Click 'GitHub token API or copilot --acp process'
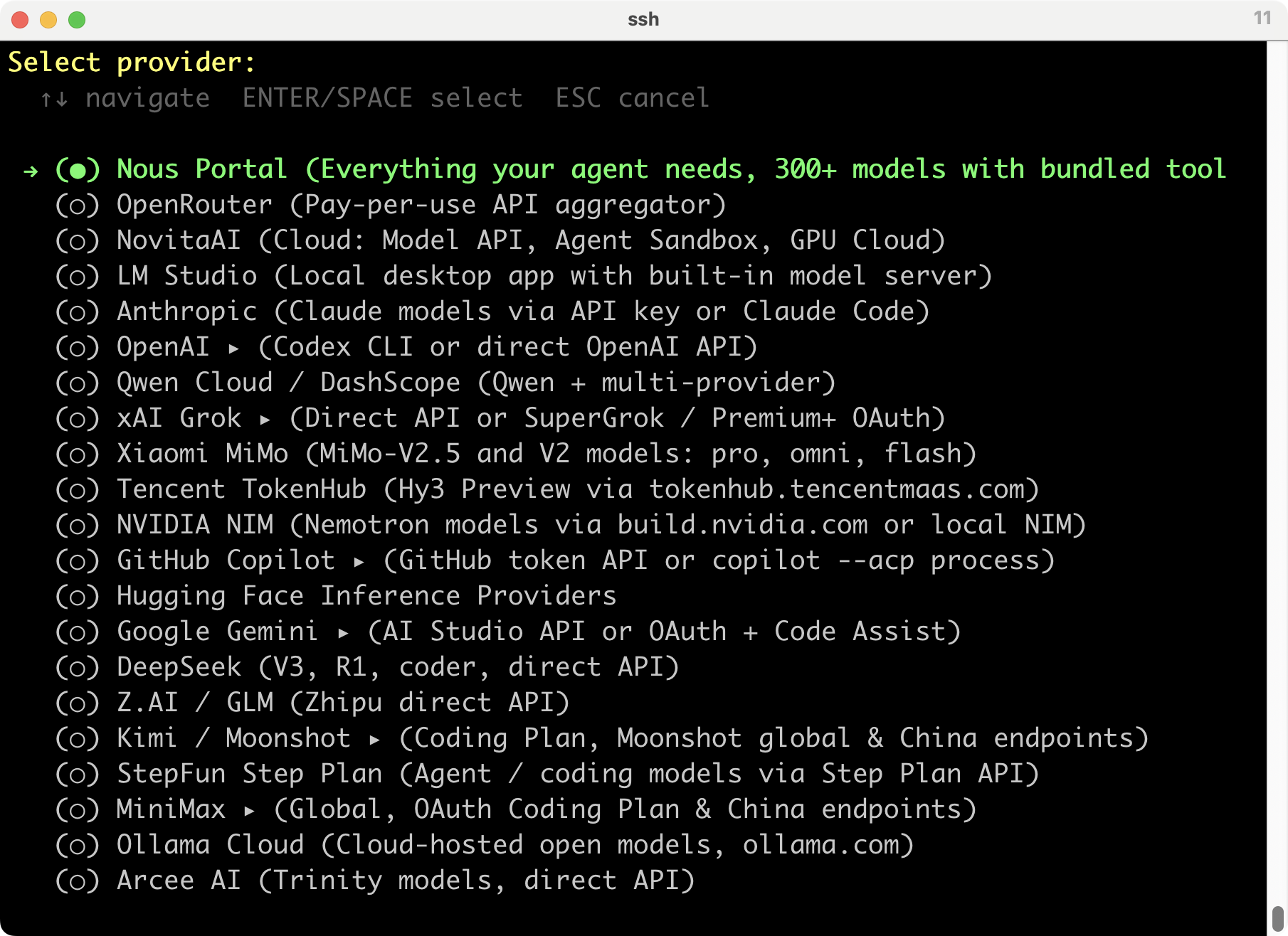The width and height of the screenshot is (1288, 936). (x=719, y=560)
